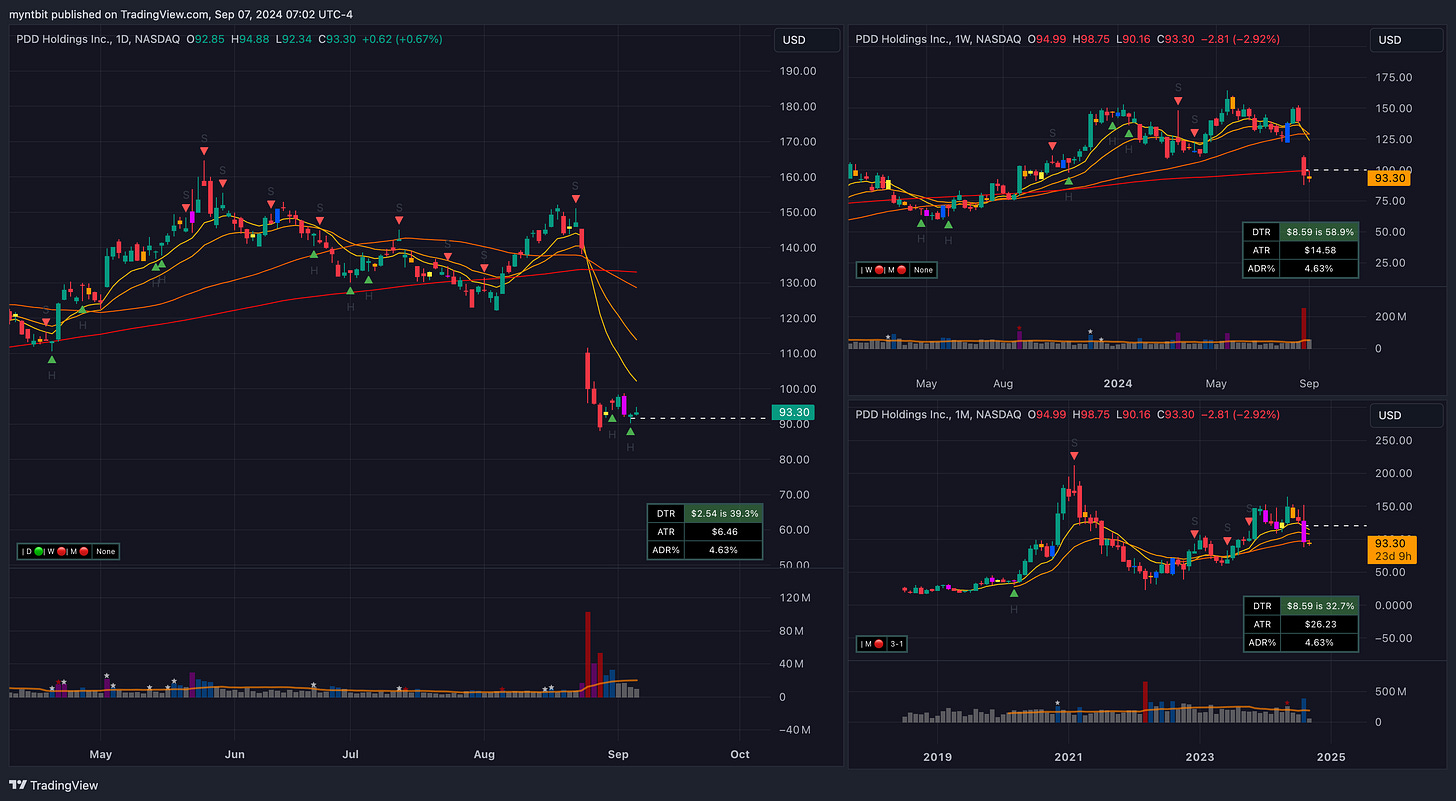Click the '$8.59 is 32.7%' DTR cell
The width and height of the screenshot is (1456, 801).
click(1318, 606)
